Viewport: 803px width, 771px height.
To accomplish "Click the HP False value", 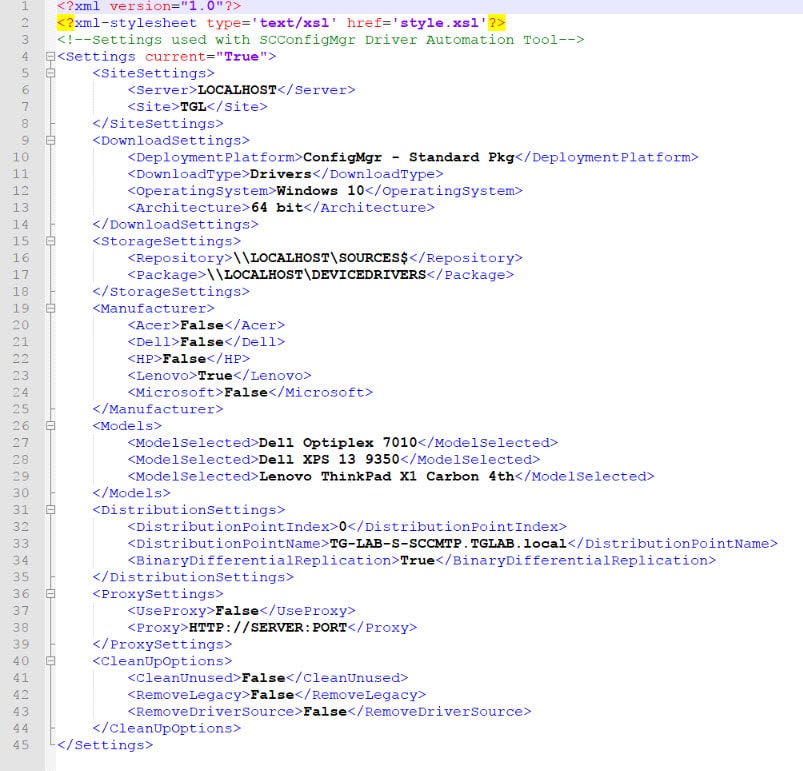I will (x=184, y=359).
